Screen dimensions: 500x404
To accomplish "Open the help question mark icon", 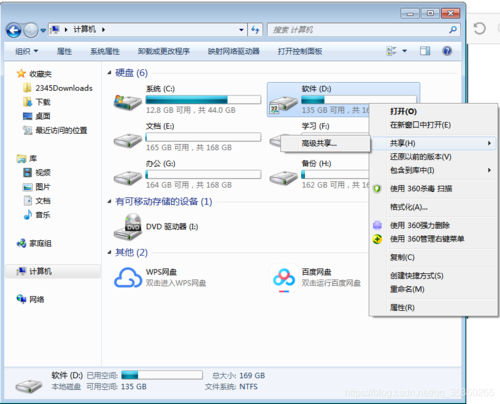I will click(x=447, y=51).
